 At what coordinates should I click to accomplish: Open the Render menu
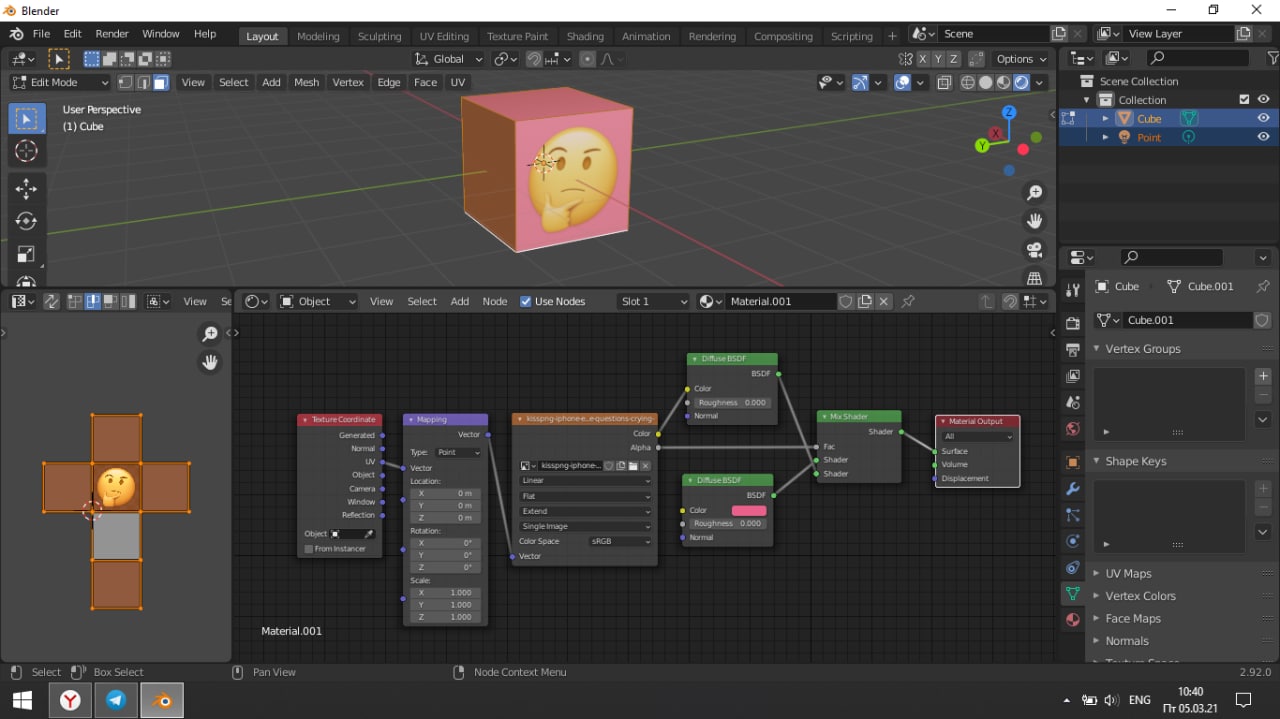(112, 34)
